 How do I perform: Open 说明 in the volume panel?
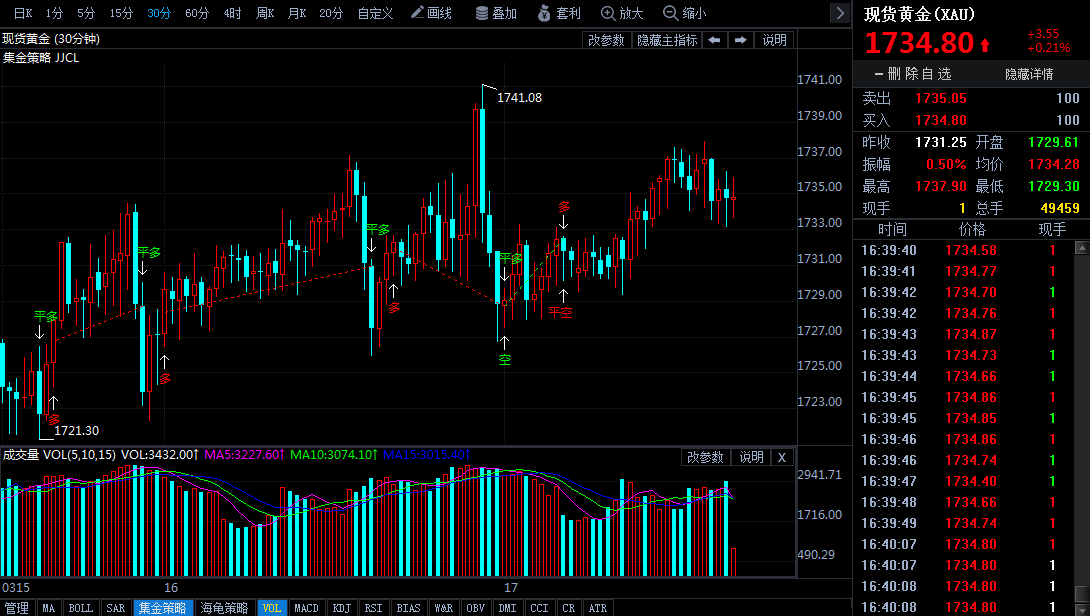(x=751, y=457)
